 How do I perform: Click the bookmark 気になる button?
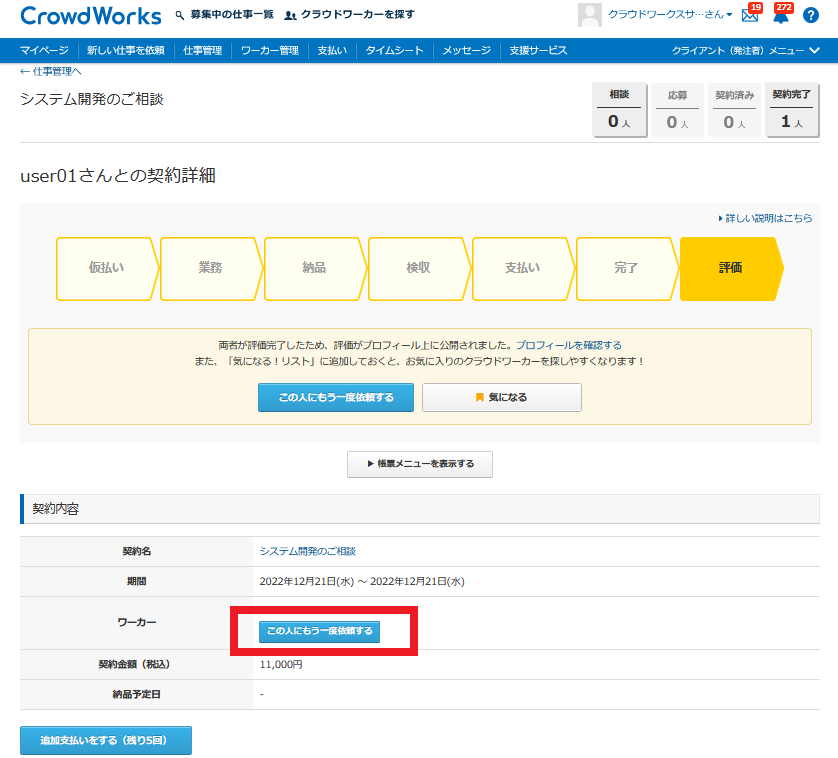point(501,397)
